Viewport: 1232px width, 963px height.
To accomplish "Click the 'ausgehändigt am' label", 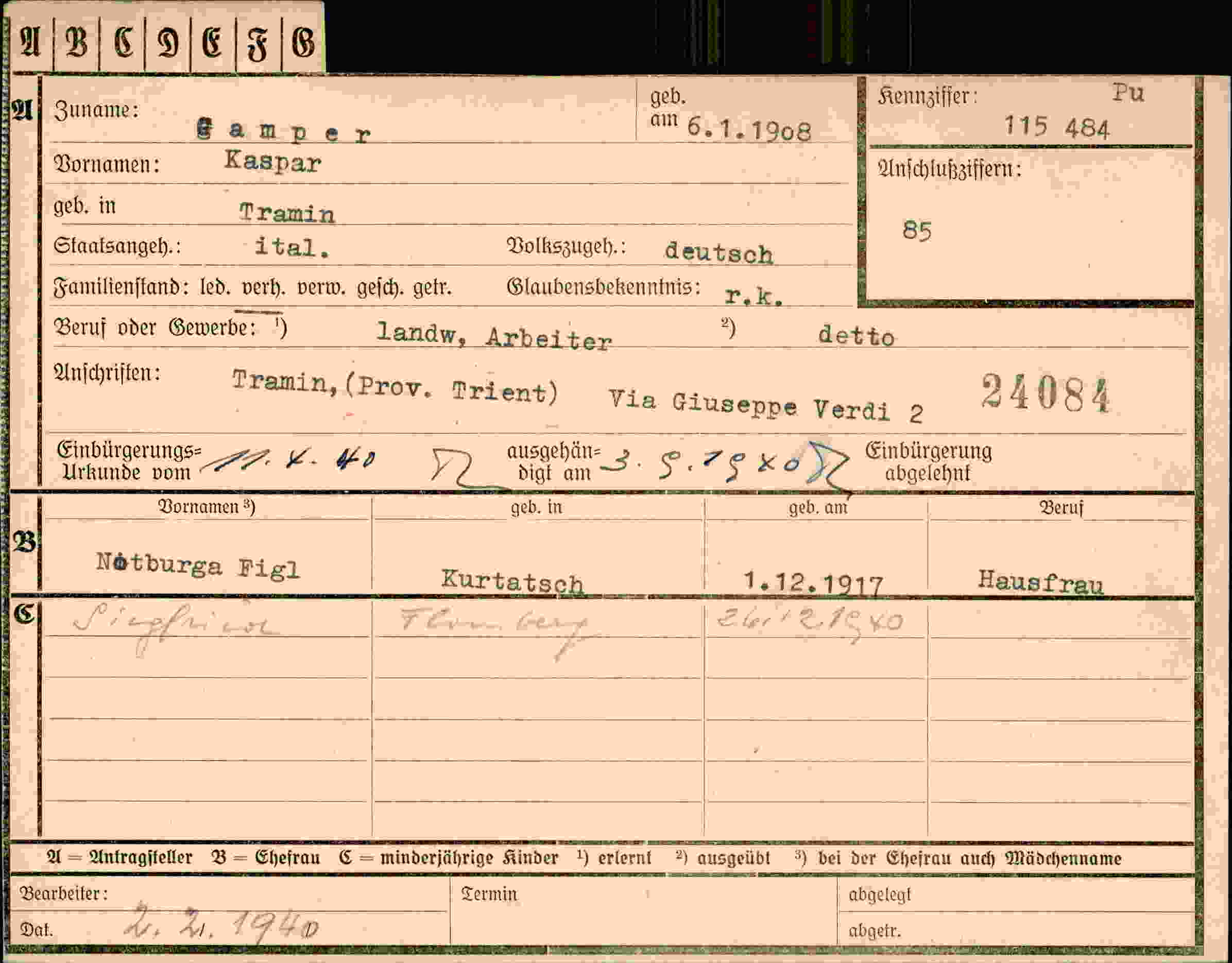I will (x=555, y=461).
